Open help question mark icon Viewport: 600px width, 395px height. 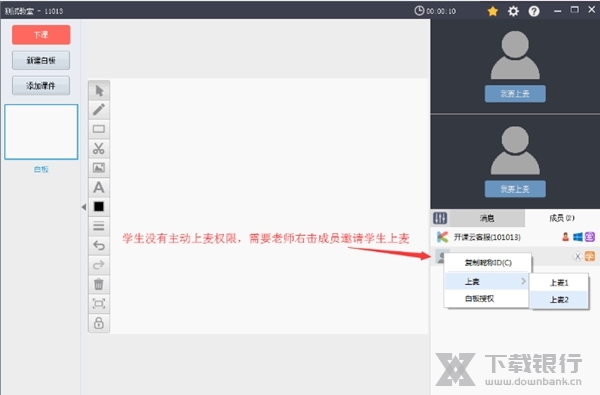(534, 11)
